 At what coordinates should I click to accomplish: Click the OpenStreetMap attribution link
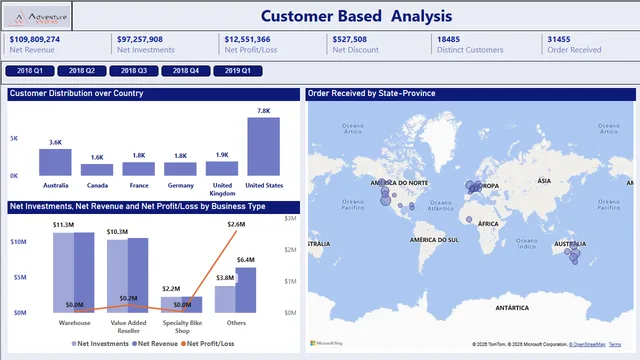(x=587, y=344)
